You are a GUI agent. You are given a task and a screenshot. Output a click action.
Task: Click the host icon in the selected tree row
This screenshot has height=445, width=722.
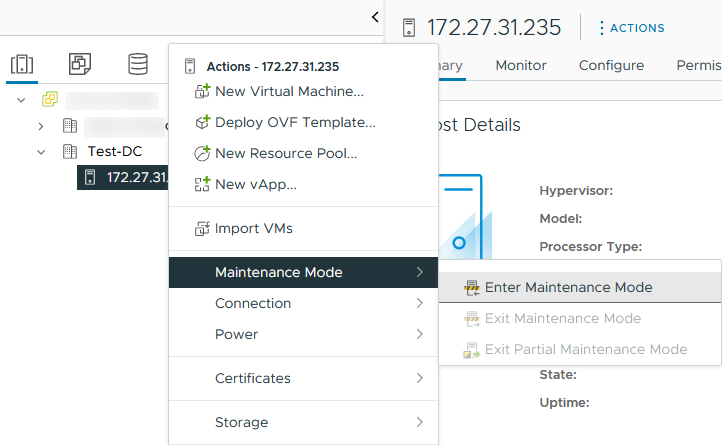click(90, 177)
